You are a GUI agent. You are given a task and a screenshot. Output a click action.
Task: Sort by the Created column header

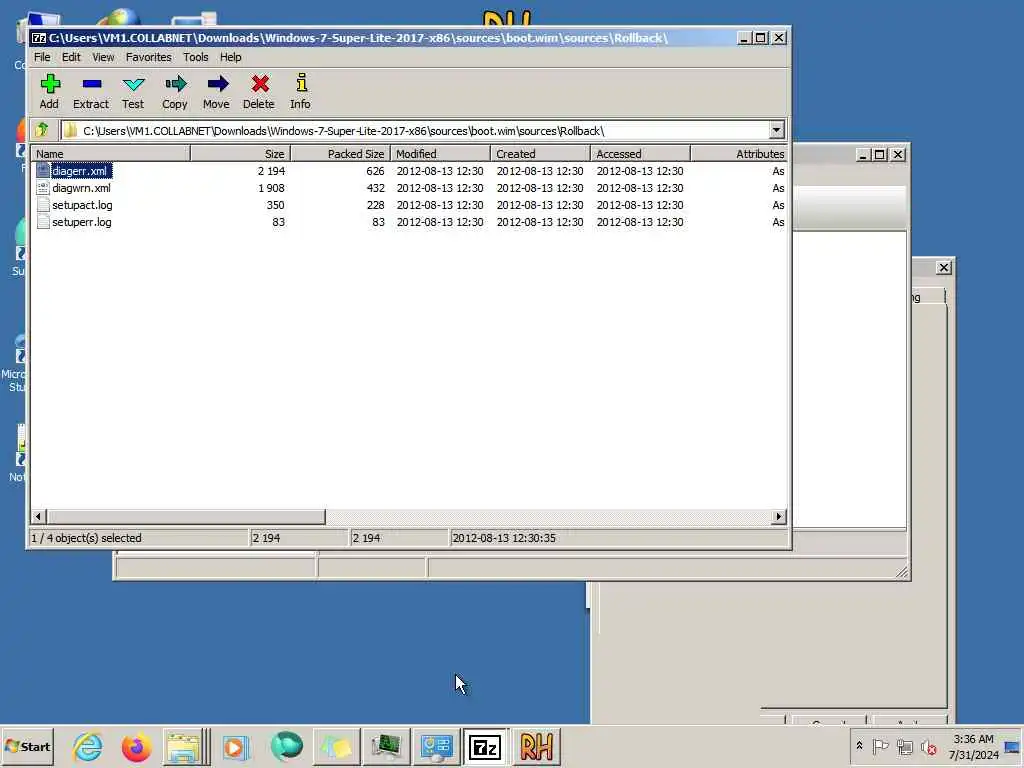point(540,153)
